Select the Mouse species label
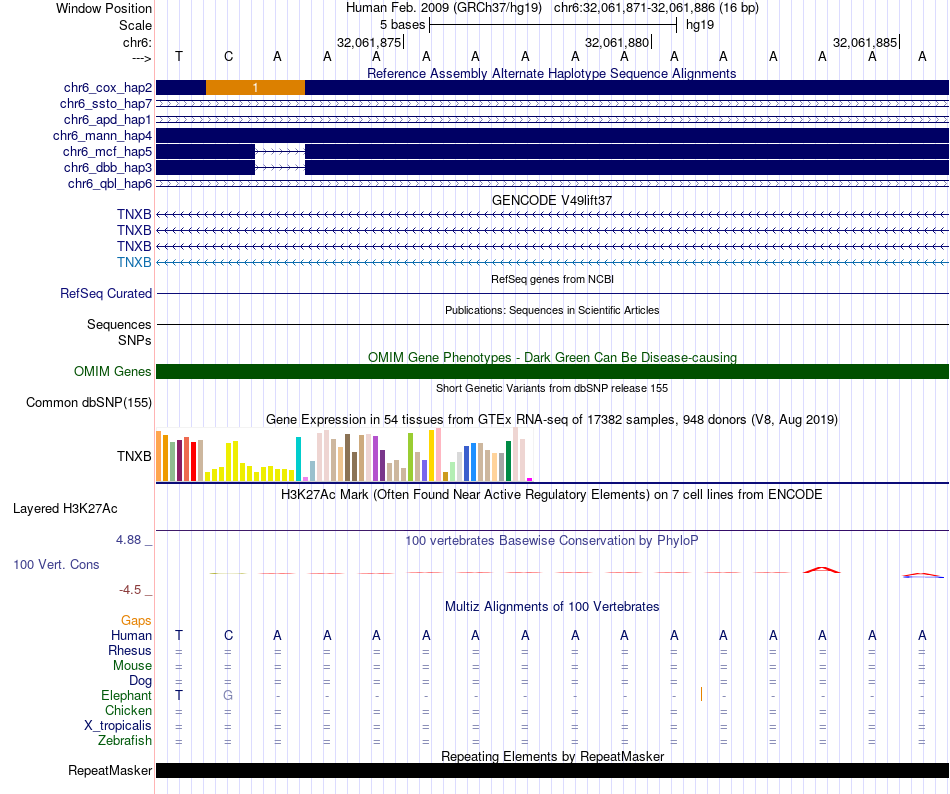This screenshot has height=794, width=950. pyautogui.click(x=132, y=666)
